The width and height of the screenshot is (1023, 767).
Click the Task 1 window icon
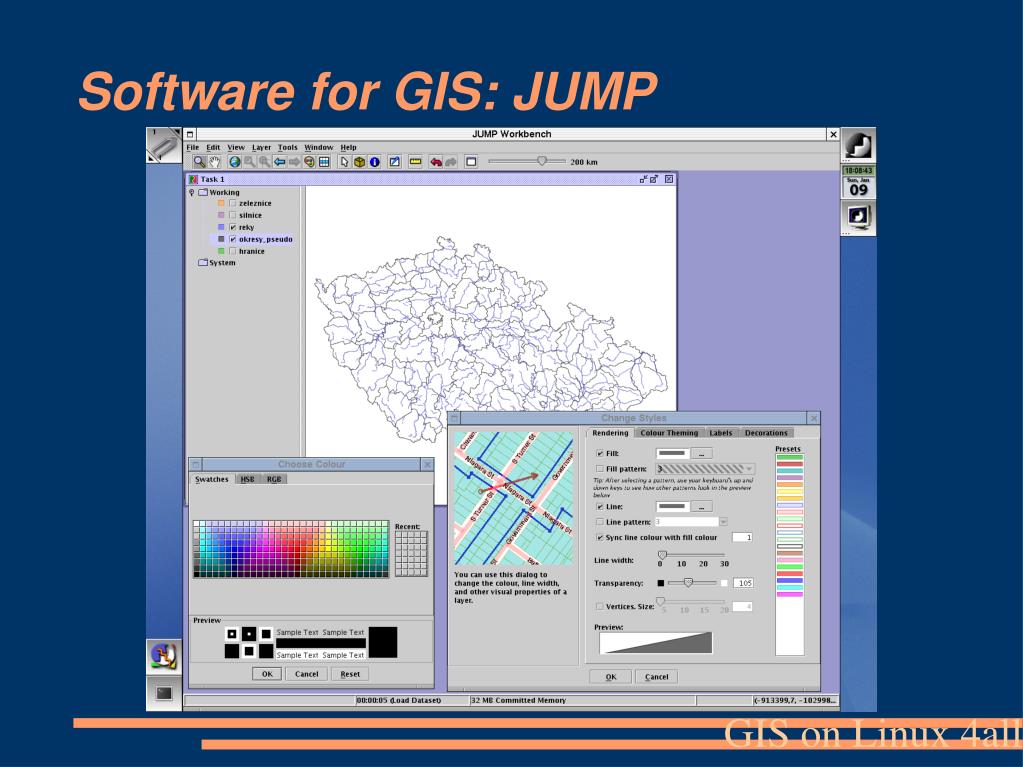tap(193, 179)
